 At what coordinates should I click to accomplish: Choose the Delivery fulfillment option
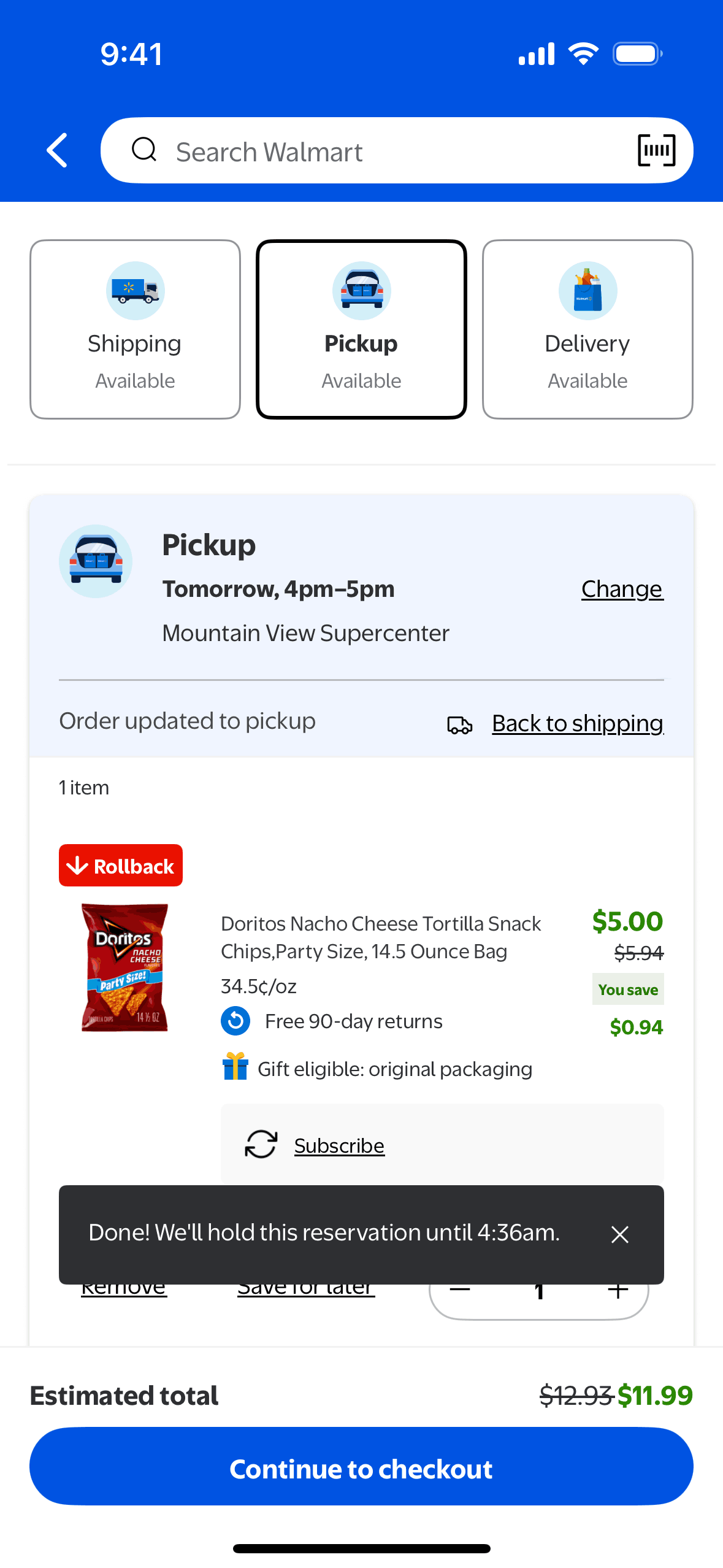click(587, 329)
